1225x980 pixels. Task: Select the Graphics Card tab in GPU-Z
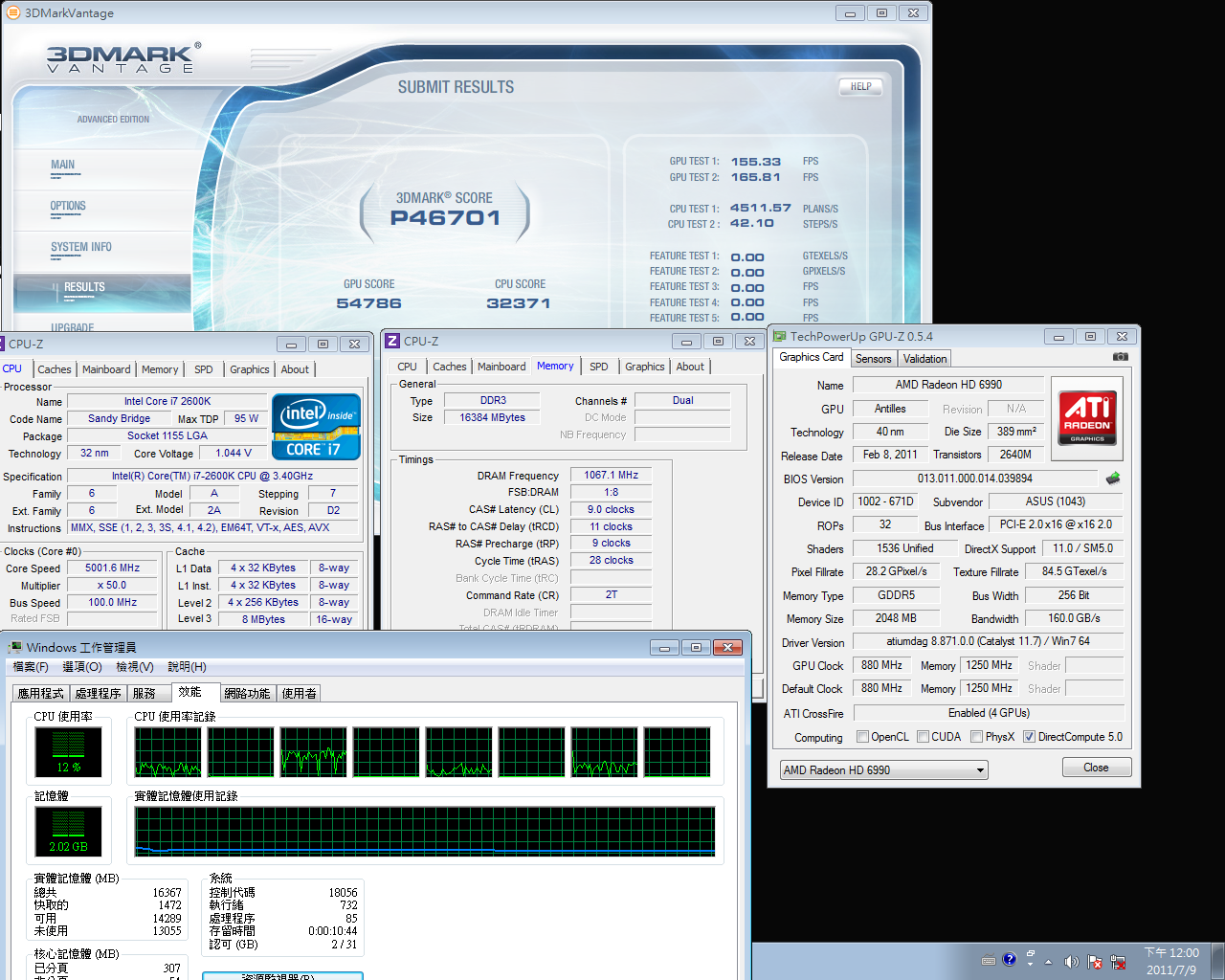(x=812, y=357)
